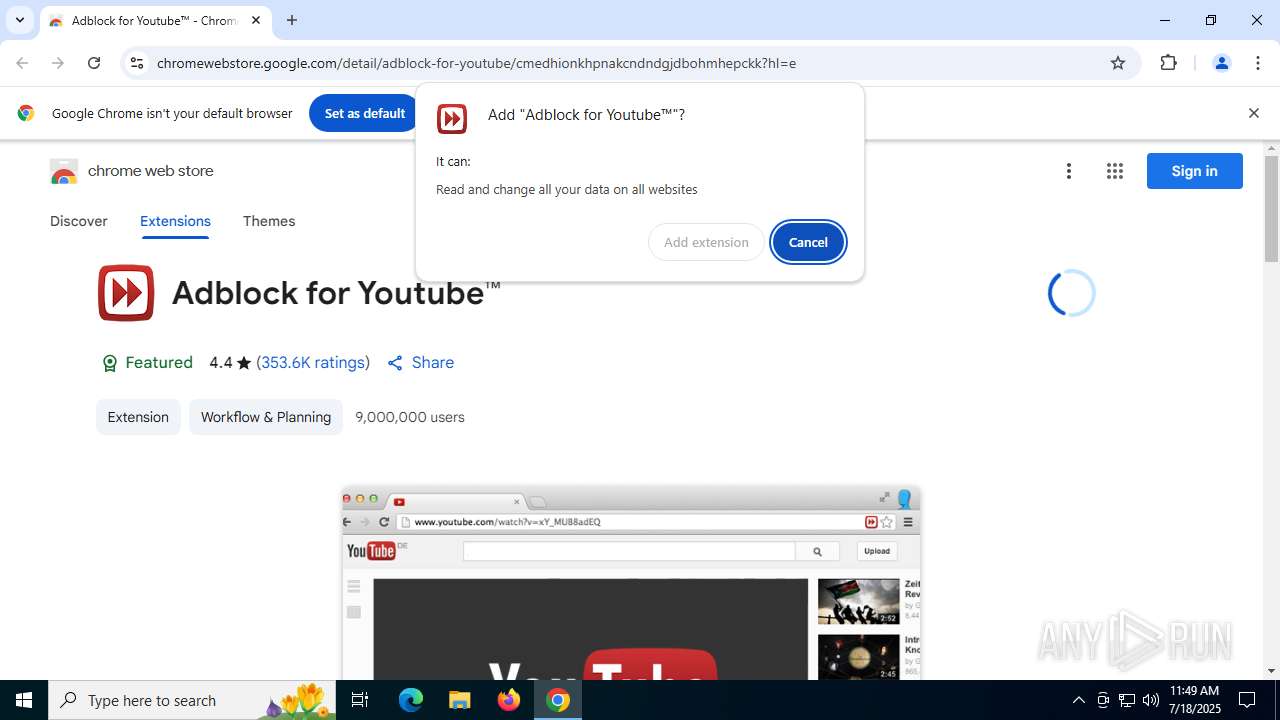Open a new browser tab

tap(292, 20)
